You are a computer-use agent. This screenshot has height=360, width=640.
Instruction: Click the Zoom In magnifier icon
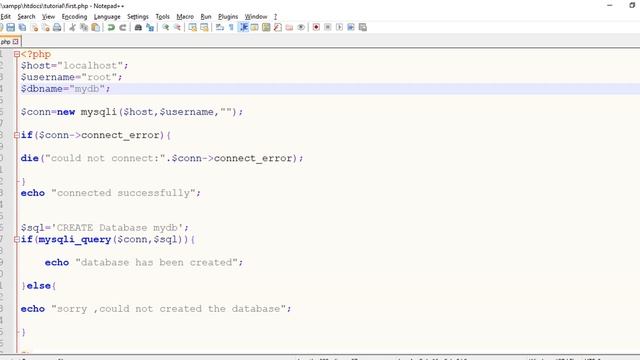tap(165, 27)
